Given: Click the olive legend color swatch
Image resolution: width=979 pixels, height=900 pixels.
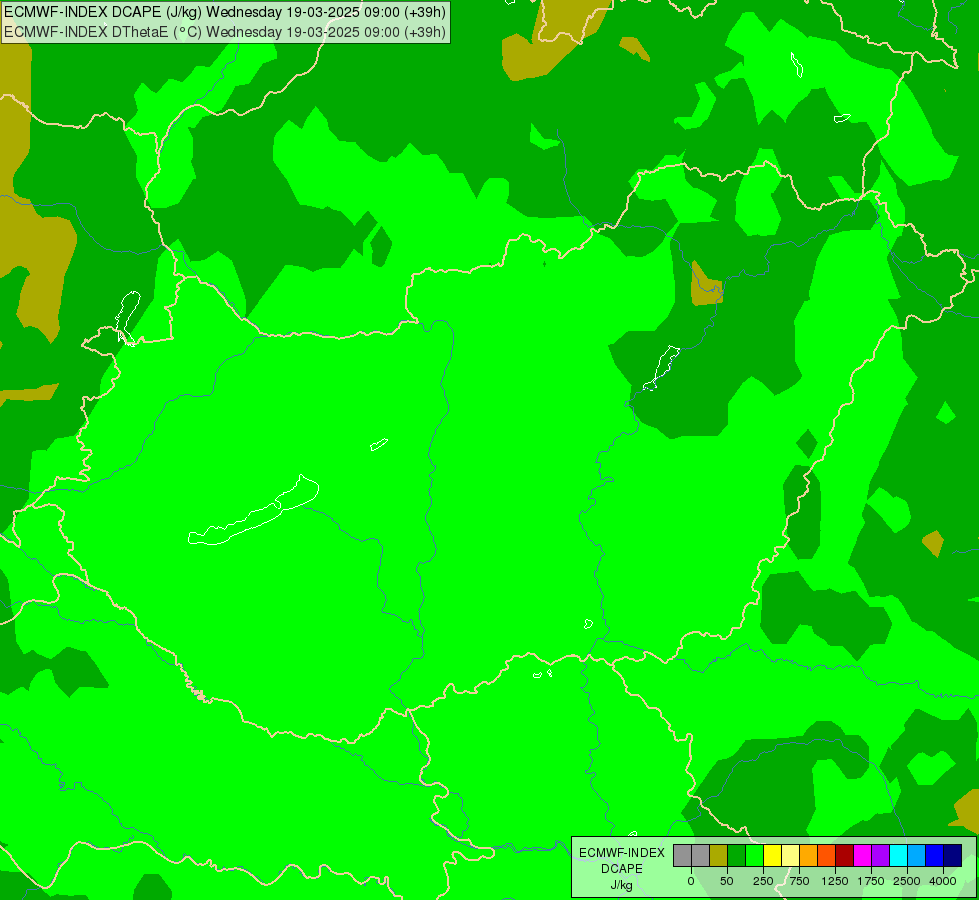Looking at the screenshot, I should point(719,856).
